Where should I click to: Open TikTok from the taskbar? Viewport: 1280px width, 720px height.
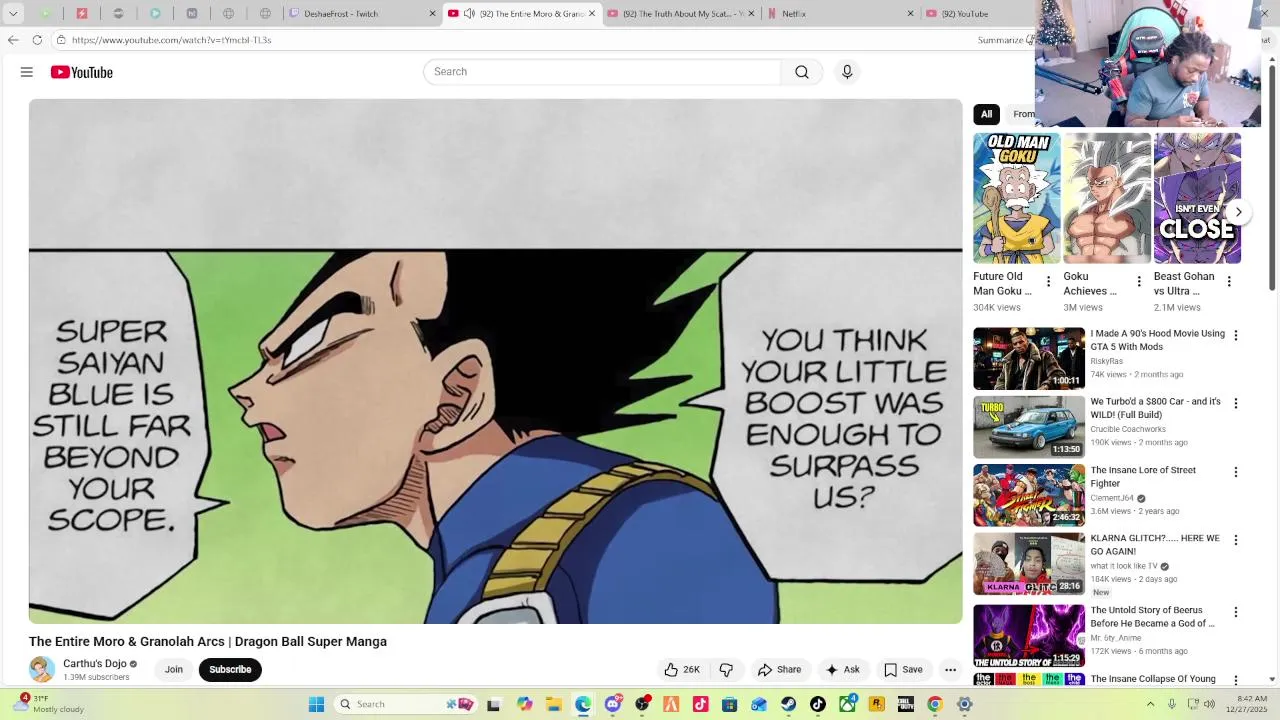click(818, 704)
